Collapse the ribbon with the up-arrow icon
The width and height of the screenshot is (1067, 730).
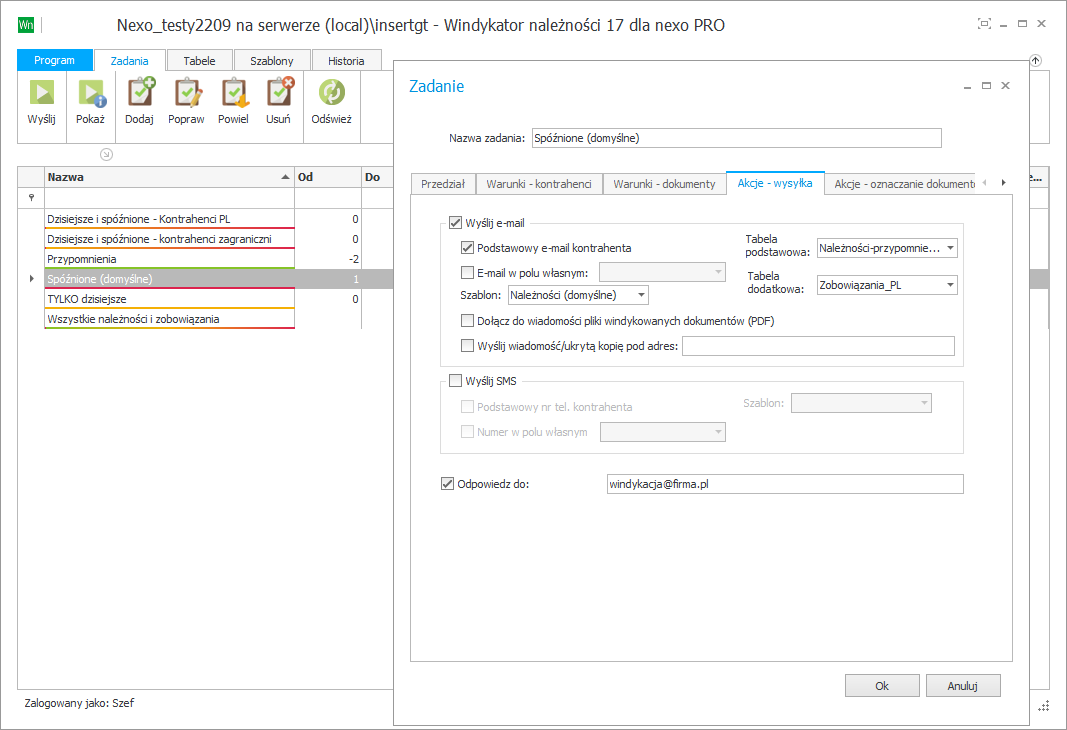point(1035,61)
